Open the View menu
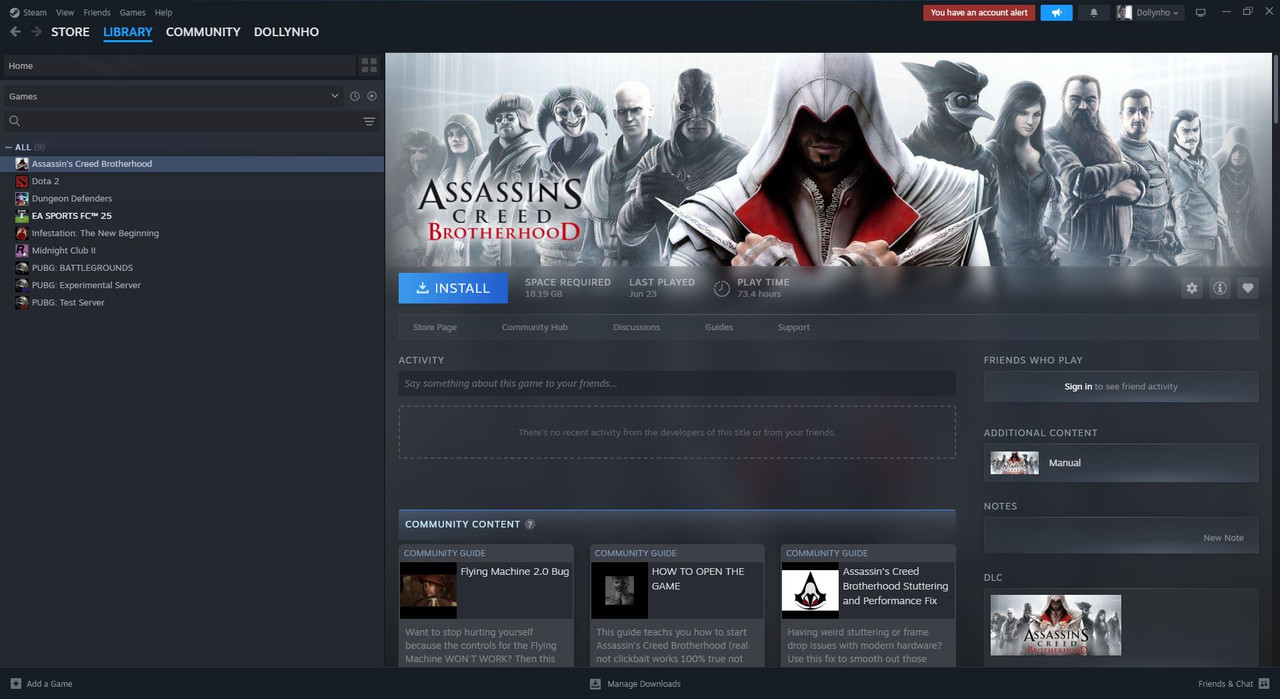The height and width of the screenshot is (699, 1280). point(65,12)
